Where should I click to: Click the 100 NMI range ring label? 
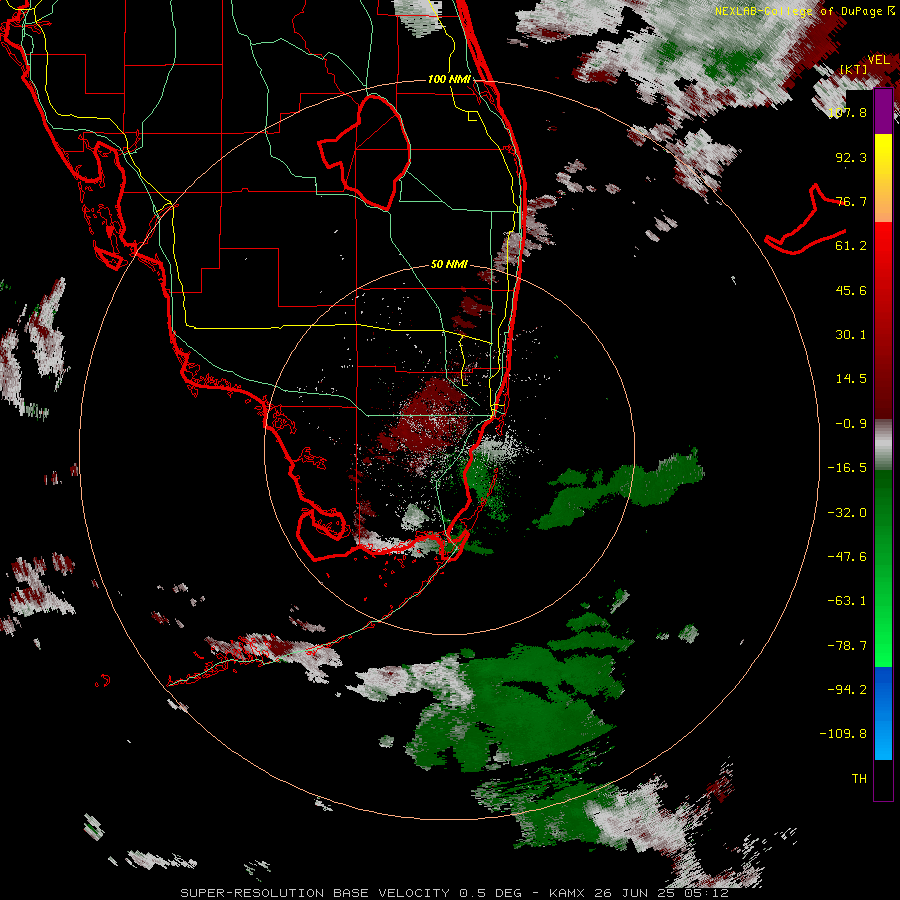point(449,79)
